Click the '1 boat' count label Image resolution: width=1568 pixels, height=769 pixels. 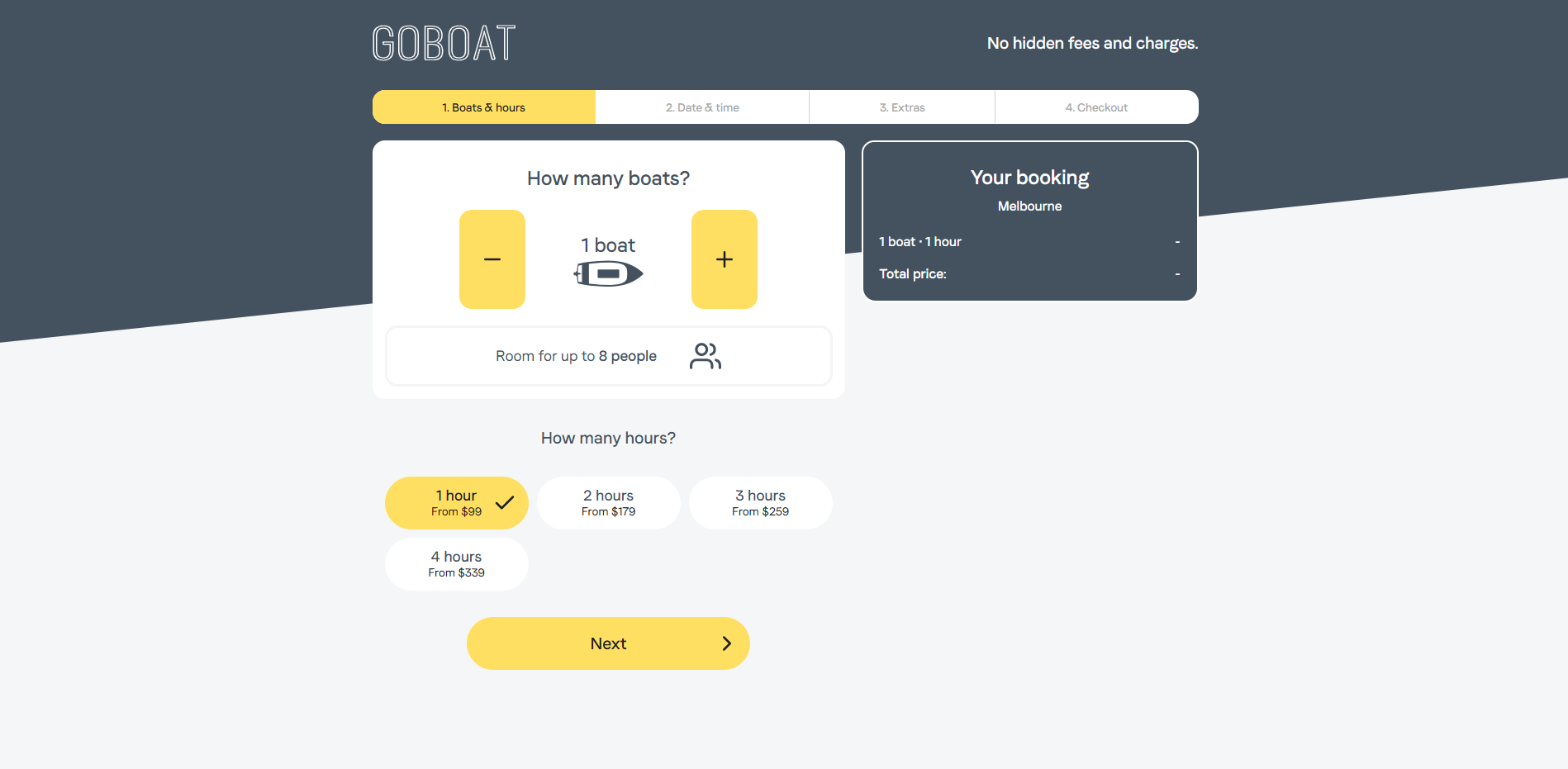tap(609, 245)
